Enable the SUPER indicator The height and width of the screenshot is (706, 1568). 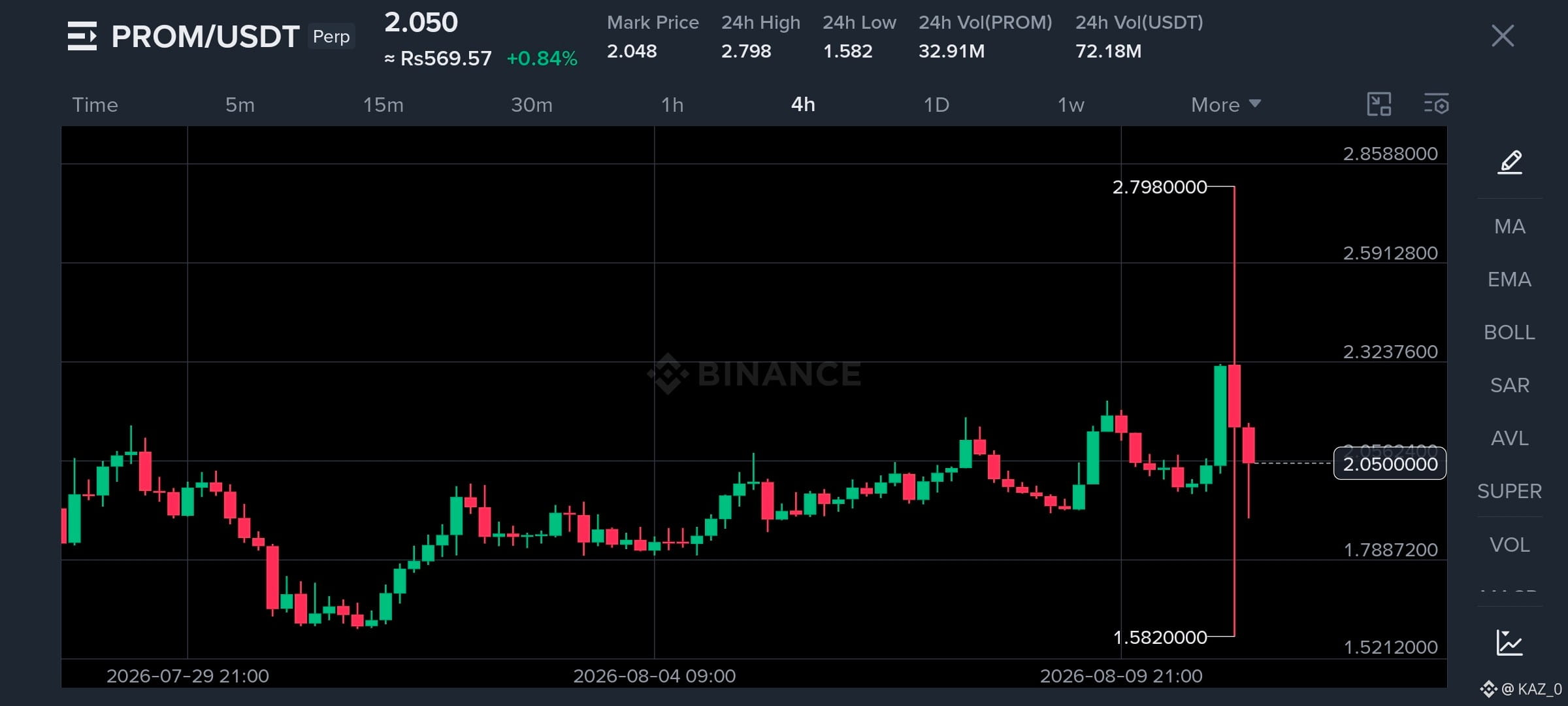pyautogui.click(x=1510, y=491)
